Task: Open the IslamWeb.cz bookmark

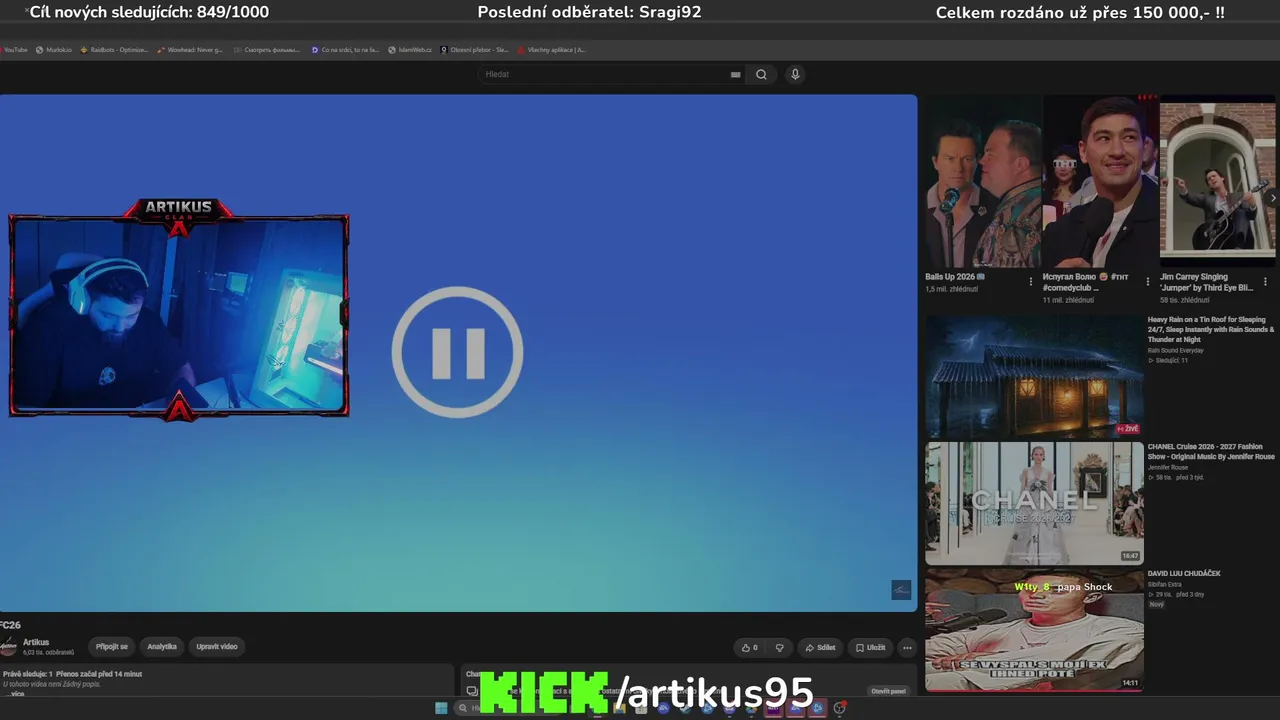Action: pos(410,50)
